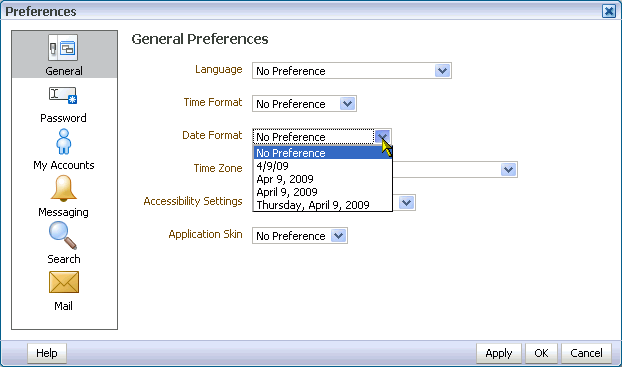Viewport: 622px width, 378px height.
Task: Open Search magnifying glass icon
Action: click(63, 235)
